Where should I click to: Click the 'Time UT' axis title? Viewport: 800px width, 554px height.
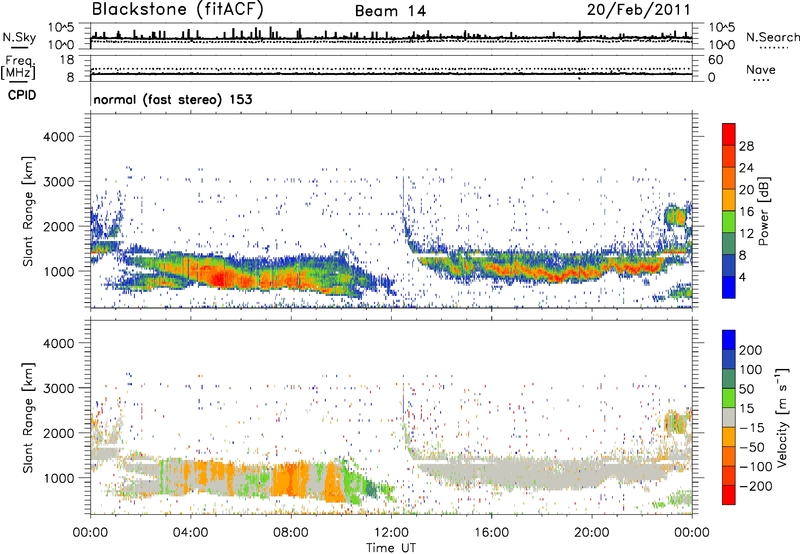(391, 548)
